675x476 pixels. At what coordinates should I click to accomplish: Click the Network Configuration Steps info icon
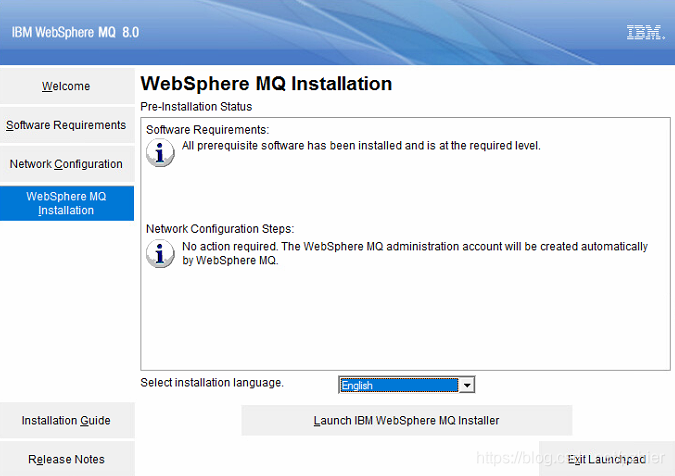click(160, 253)
